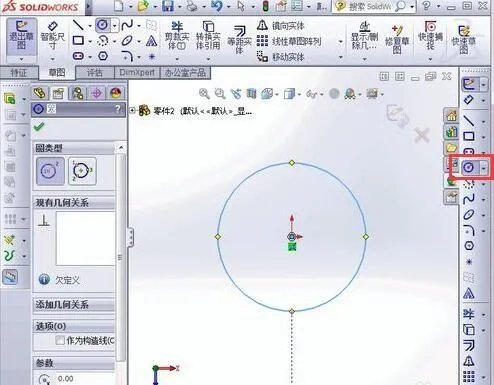The width and height of the screenshot is (494, 385).
Task: Click the 快速捕捉 Quick Snaps tool
Action: coord(430,37)
